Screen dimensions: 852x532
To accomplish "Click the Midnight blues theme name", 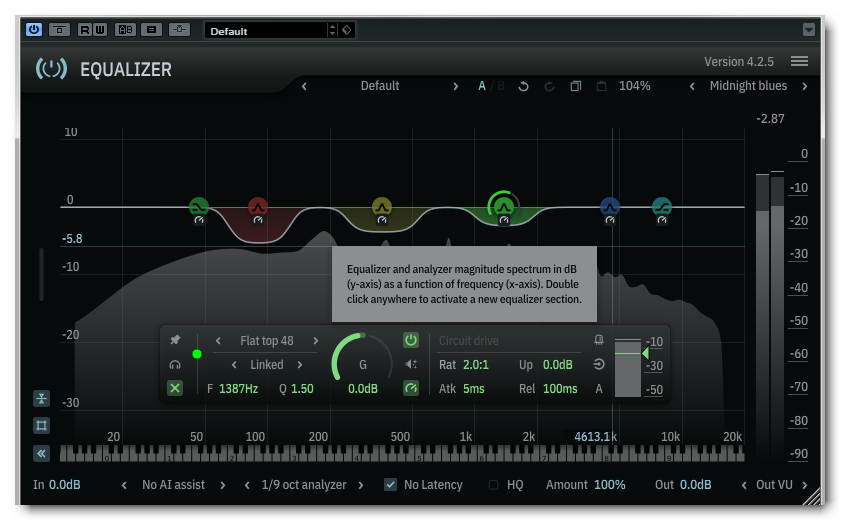I will 748,86.
